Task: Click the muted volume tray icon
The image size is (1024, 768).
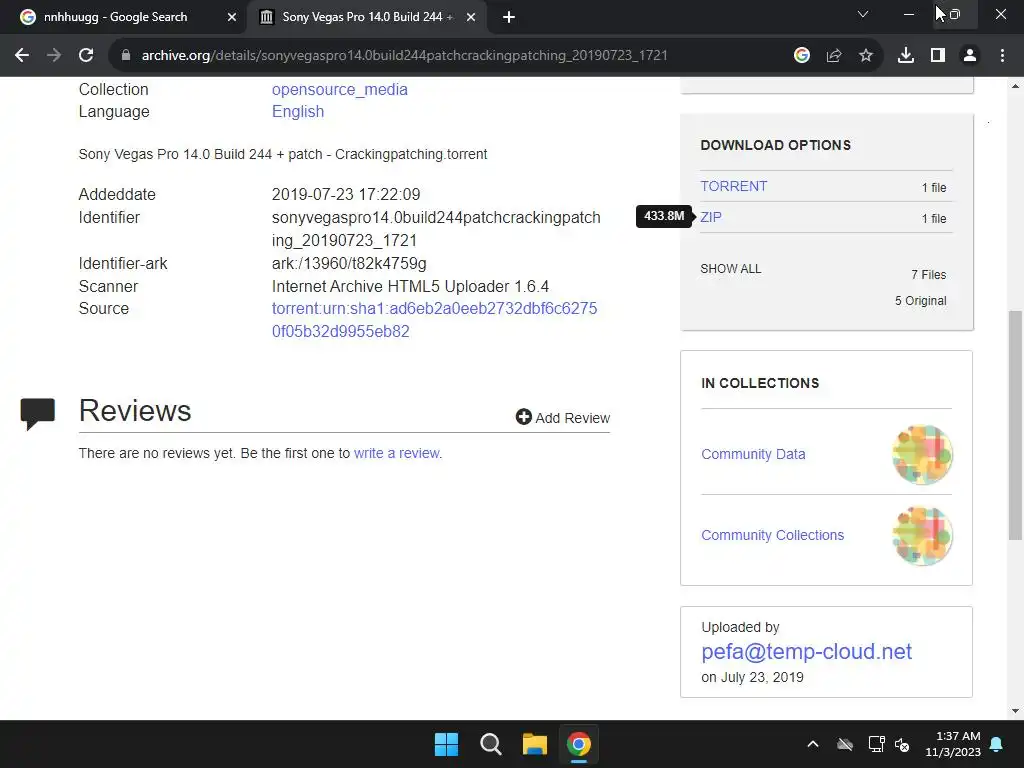Action: click(902, 744)
